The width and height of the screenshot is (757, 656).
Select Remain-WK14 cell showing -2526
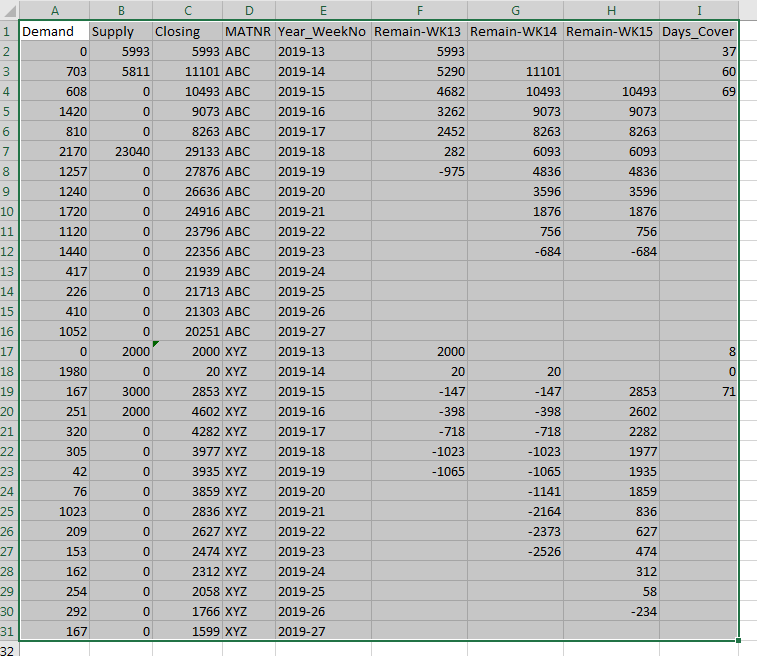(515, 551)
